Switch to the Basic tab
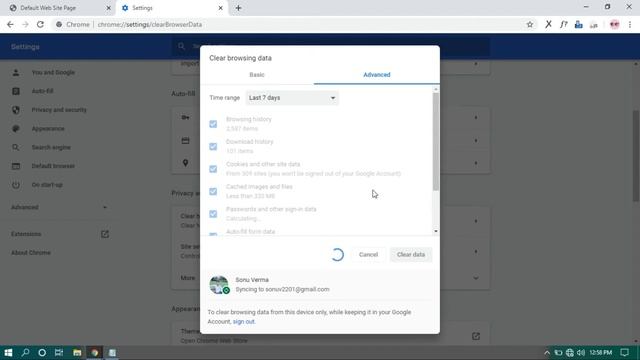The width and height of the screenshot is (640, 360). tap(257, 75)
